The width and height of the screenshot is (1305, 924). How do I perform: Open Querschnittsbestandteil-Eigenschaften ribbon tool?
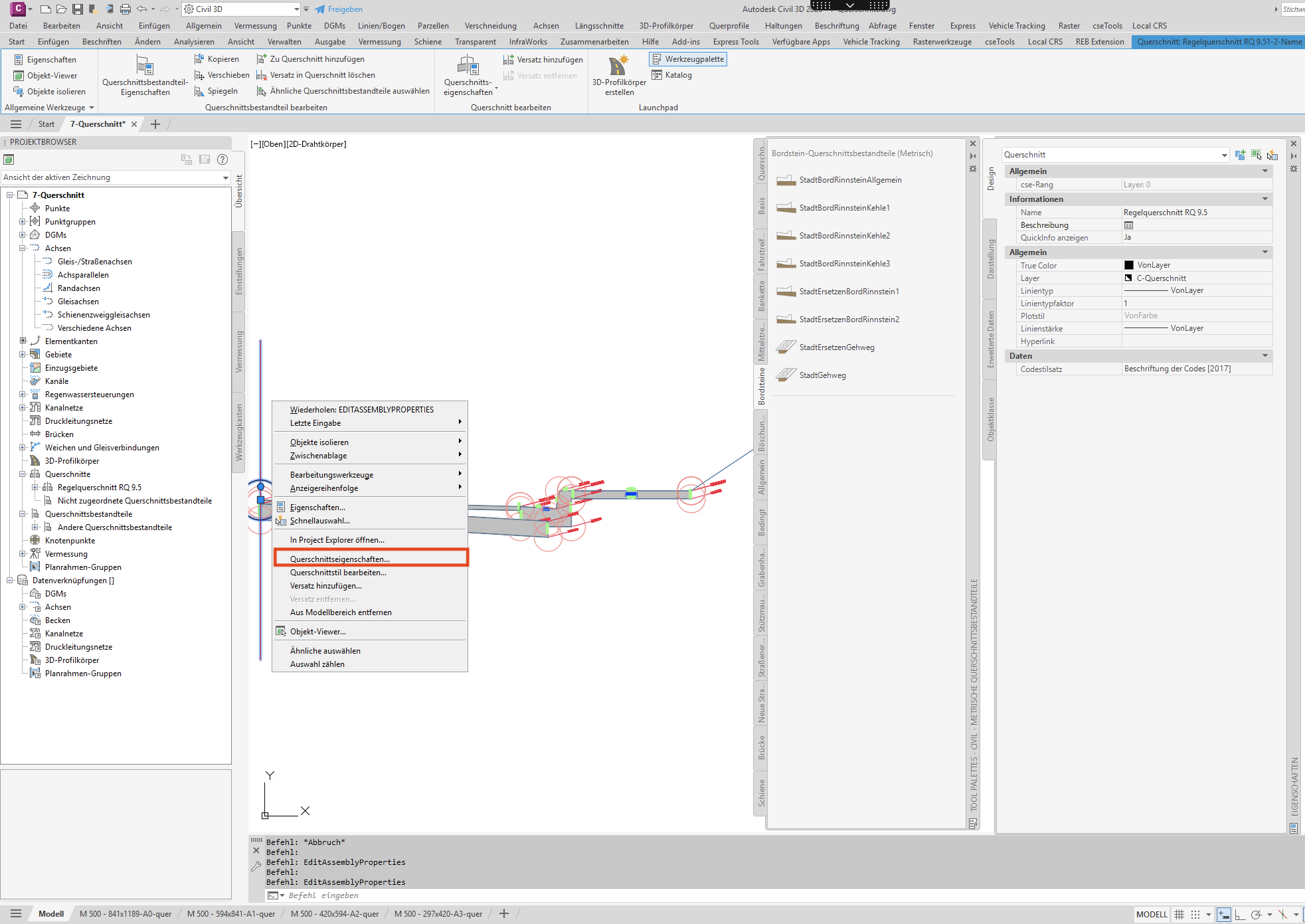point(145,76)
